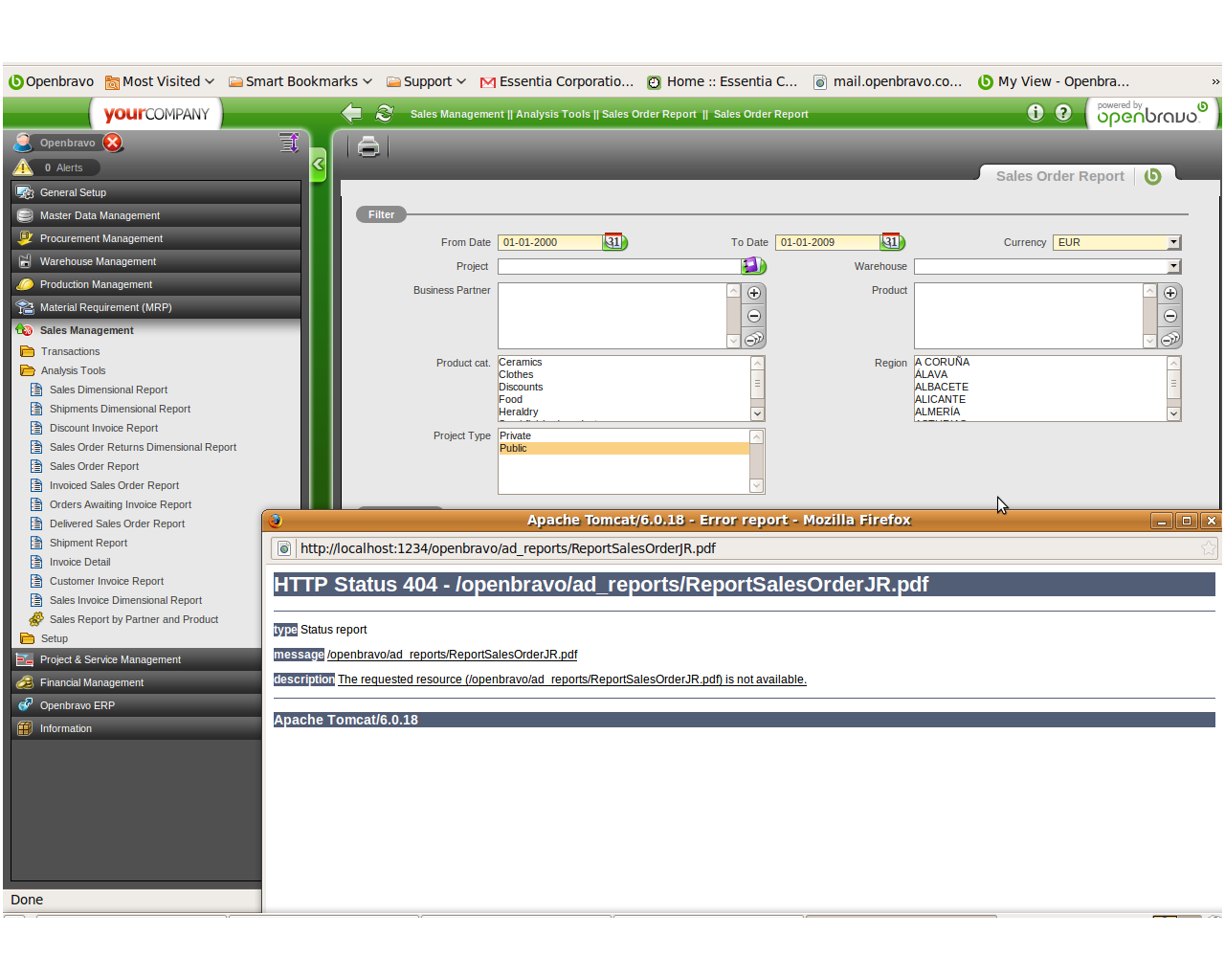Click the refresh icon in header

click(385, 113)
